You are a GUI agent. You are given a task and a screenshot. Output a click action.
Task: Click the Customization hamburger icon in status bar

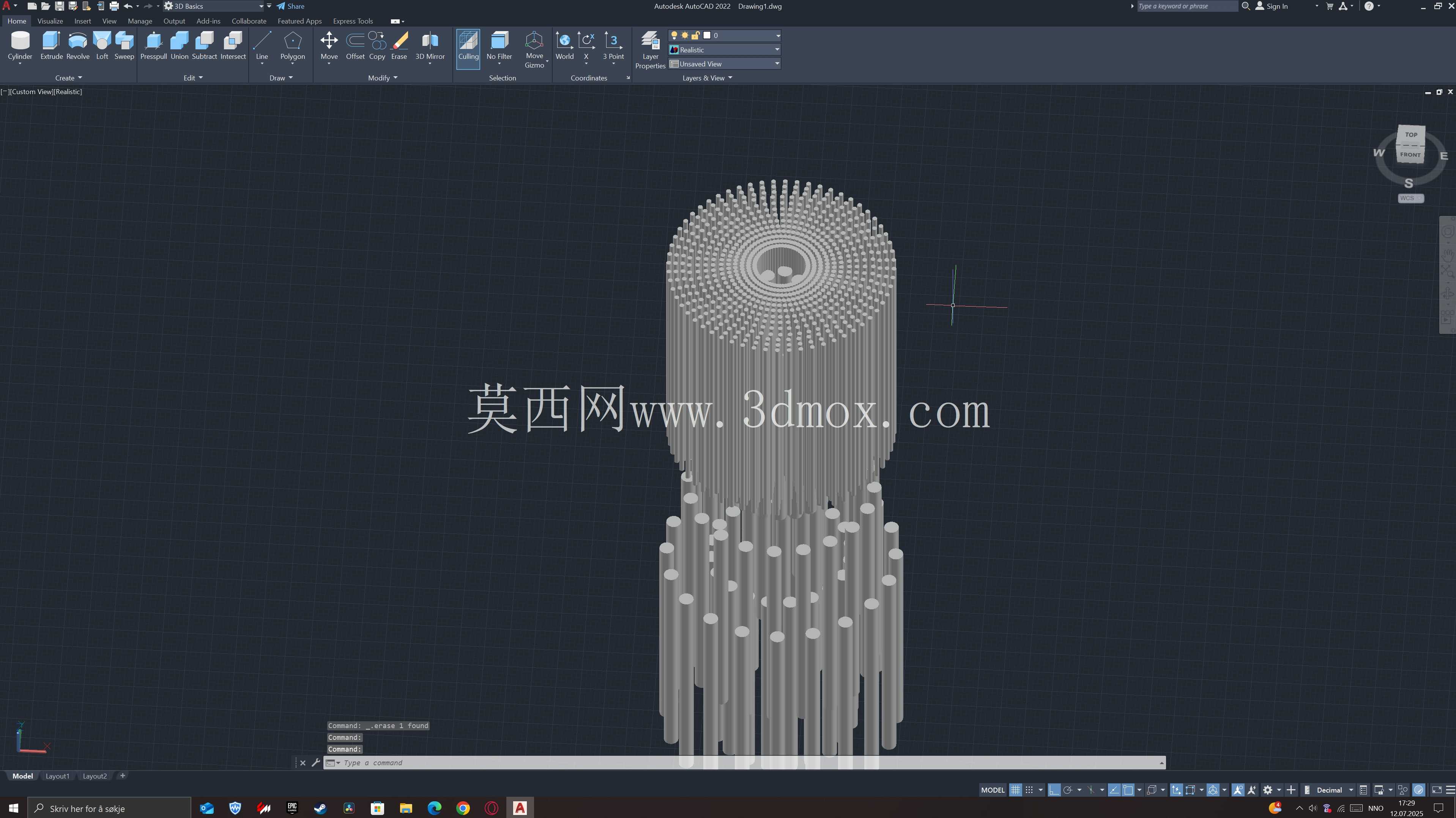point(1450,790)
